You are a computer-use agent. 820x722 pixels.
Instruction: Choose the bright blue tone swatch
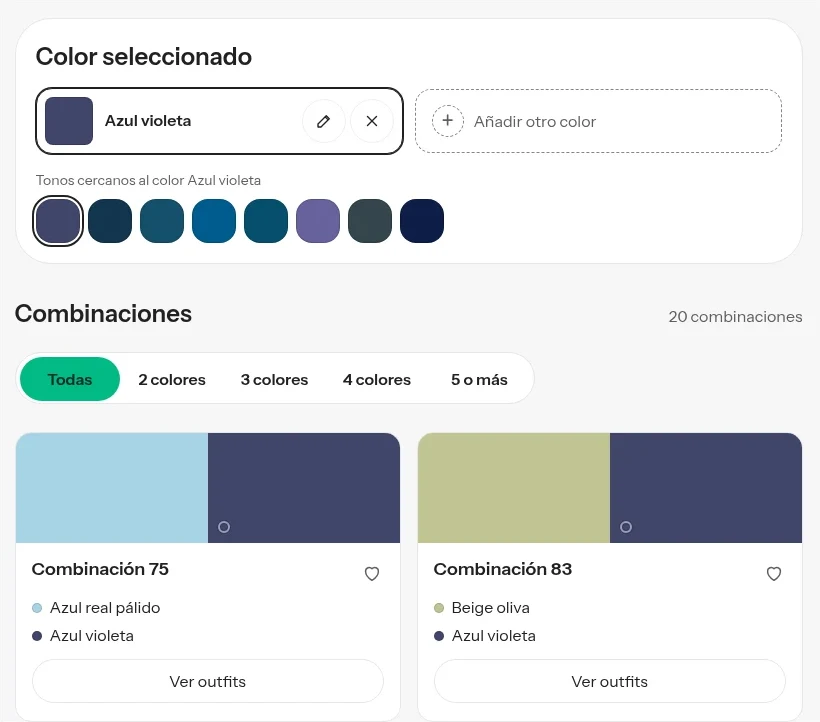[x=214, y=221]
